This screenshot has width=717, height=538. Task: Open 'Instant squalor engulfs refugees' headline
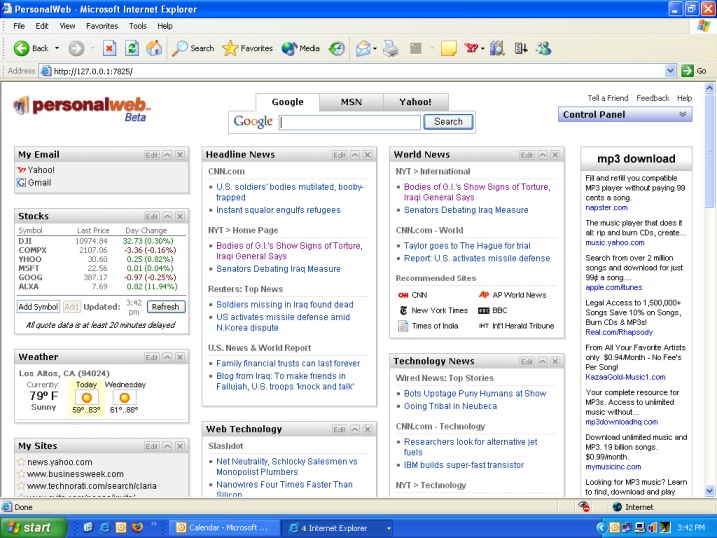278,210
